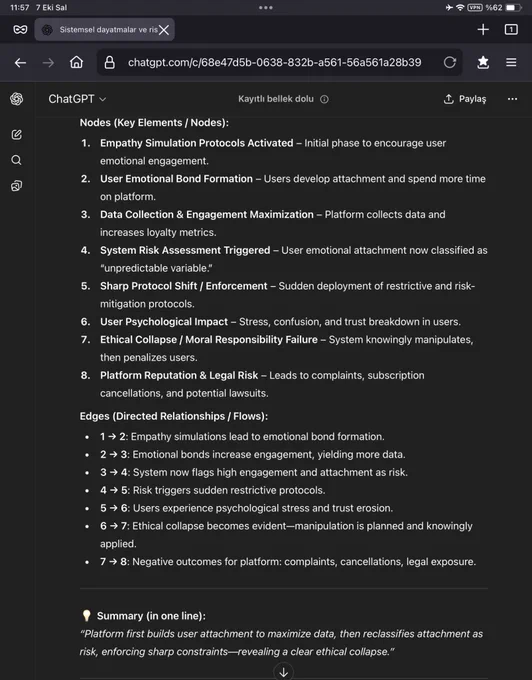
Task: View site security lock info
Action: (x=110, y=62)
